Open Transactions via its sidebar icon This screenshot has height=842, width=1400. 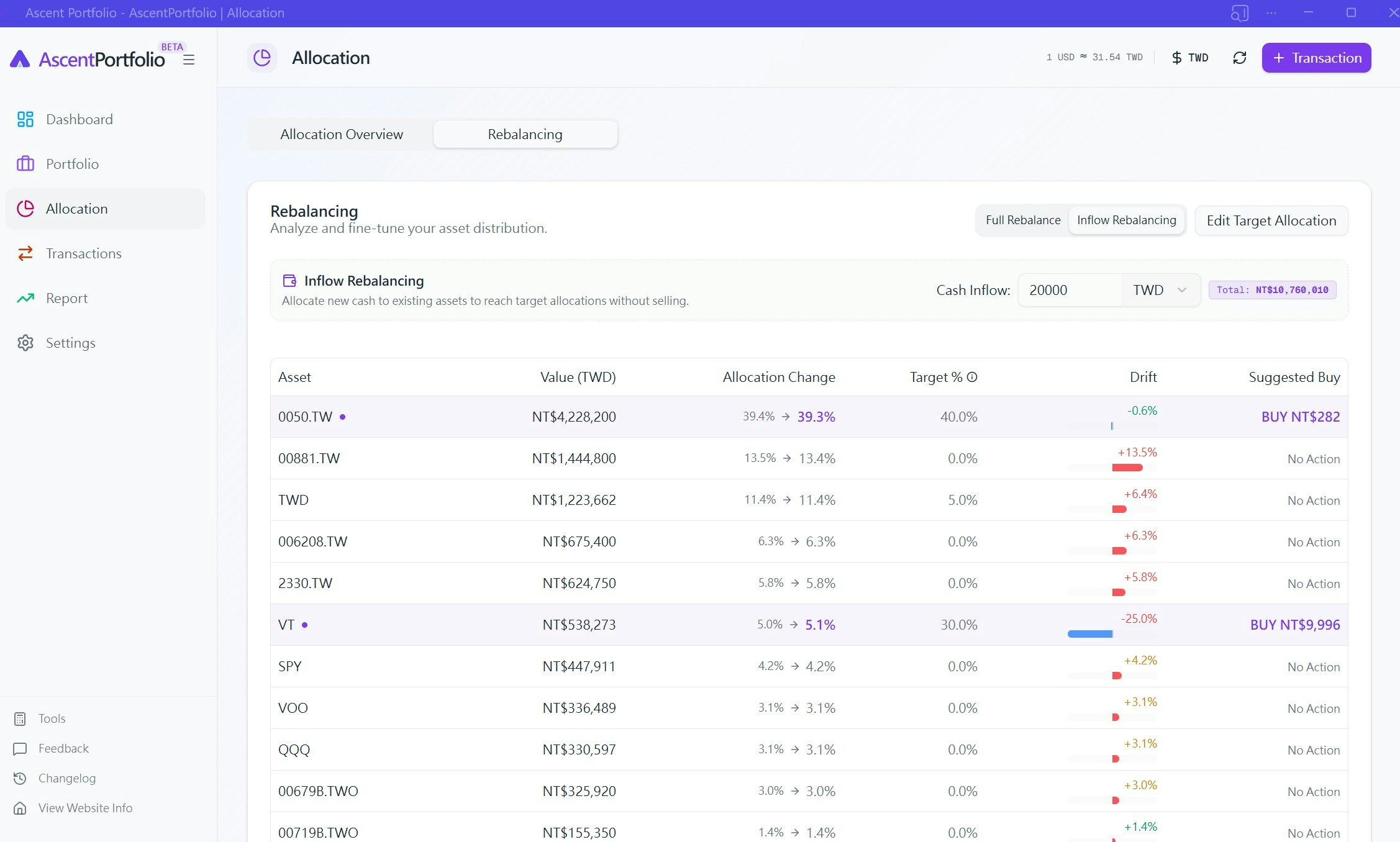coord(25,253)
